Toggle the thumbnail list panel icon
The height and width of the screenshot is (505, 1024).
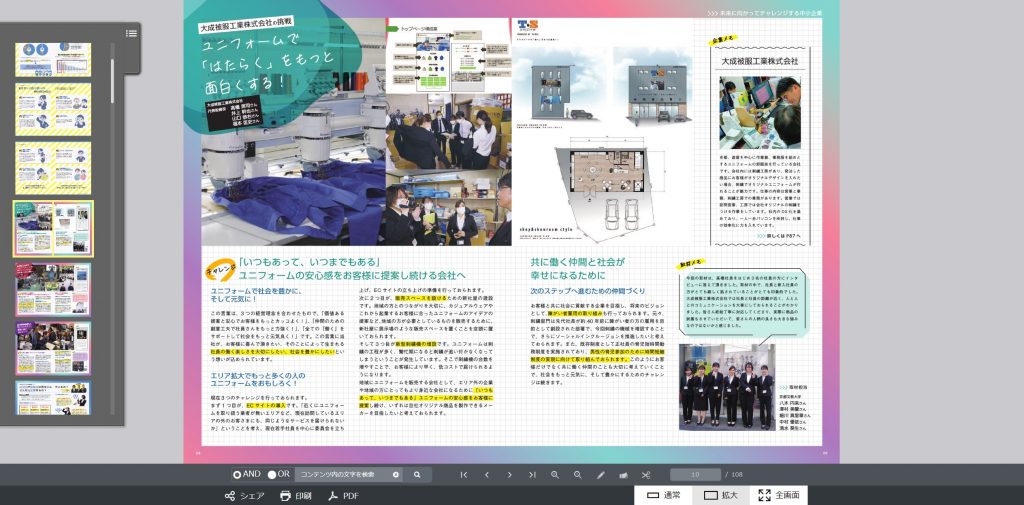click(131, 33)
